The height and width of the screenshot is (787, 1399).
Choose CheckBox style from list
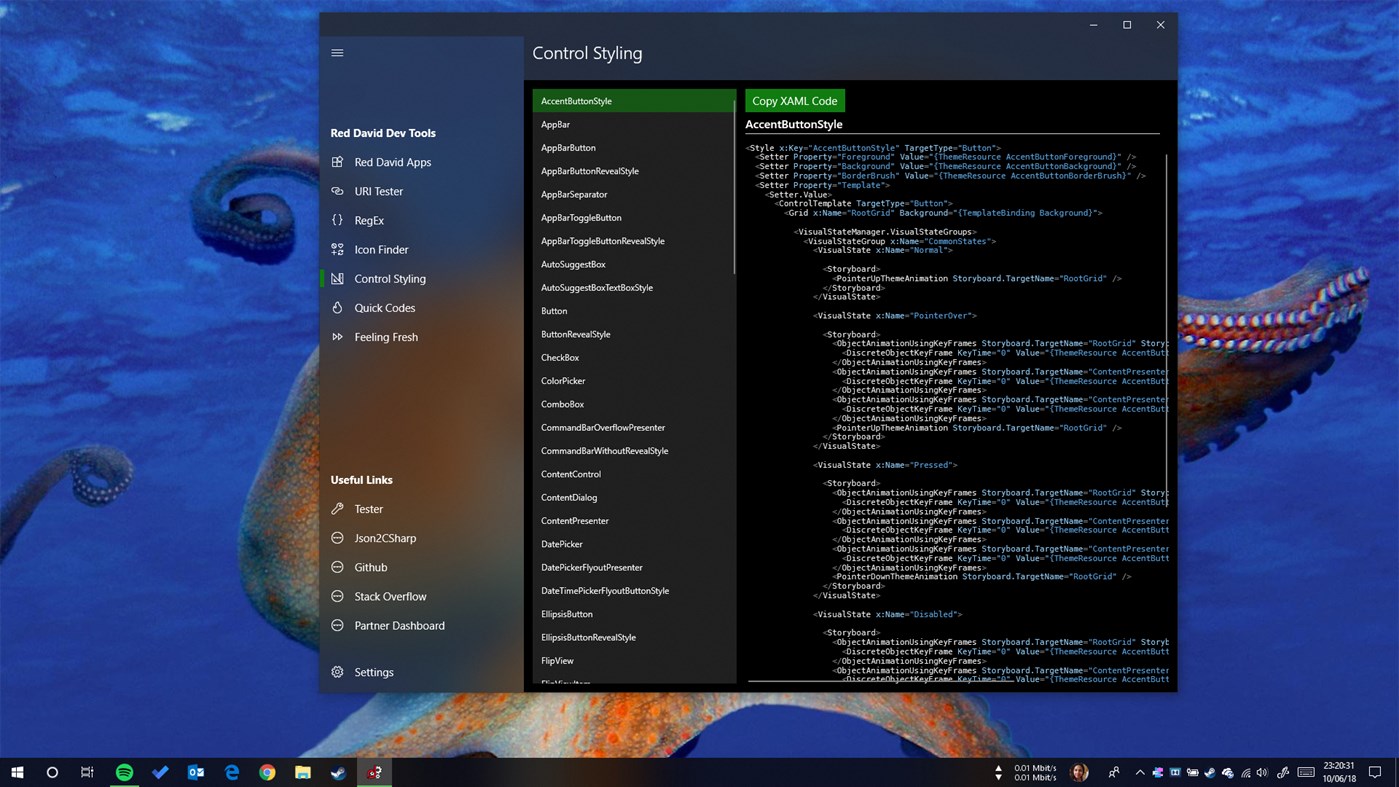click(634, 358)
